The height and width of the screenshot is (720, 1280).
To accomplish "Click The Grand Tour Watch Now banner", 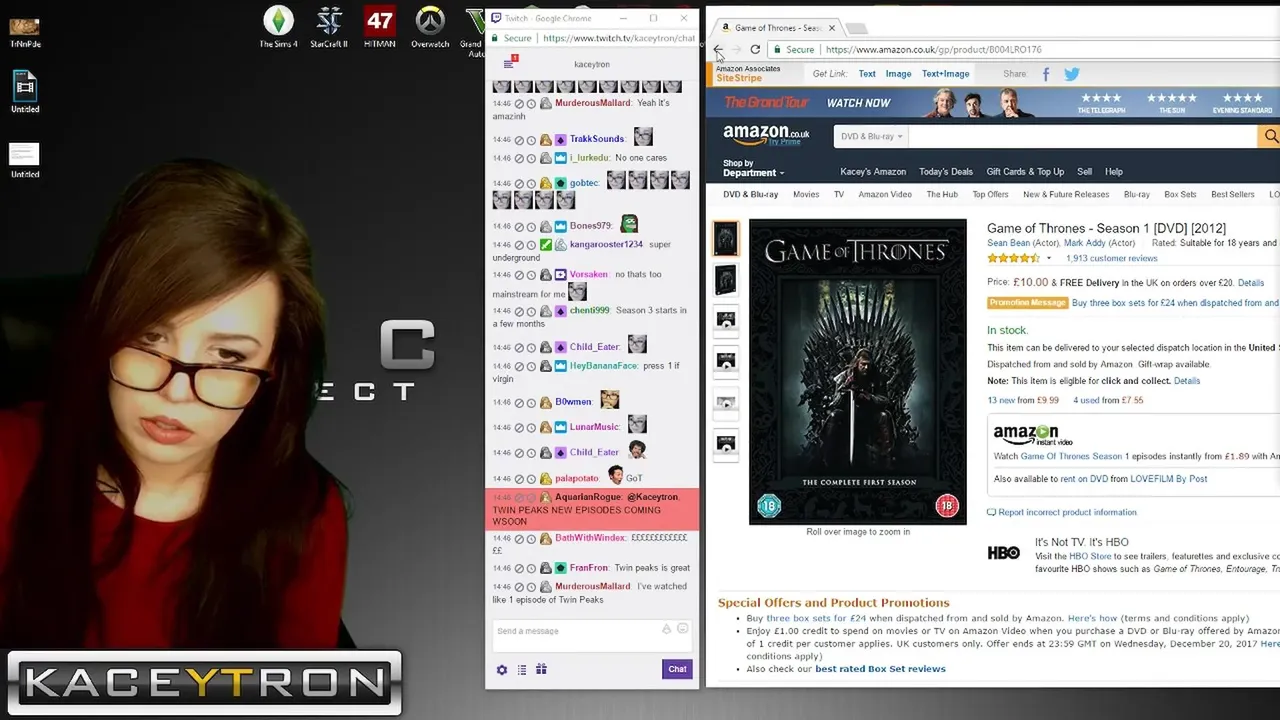I will pyautogui.click(x=993, y=102).
